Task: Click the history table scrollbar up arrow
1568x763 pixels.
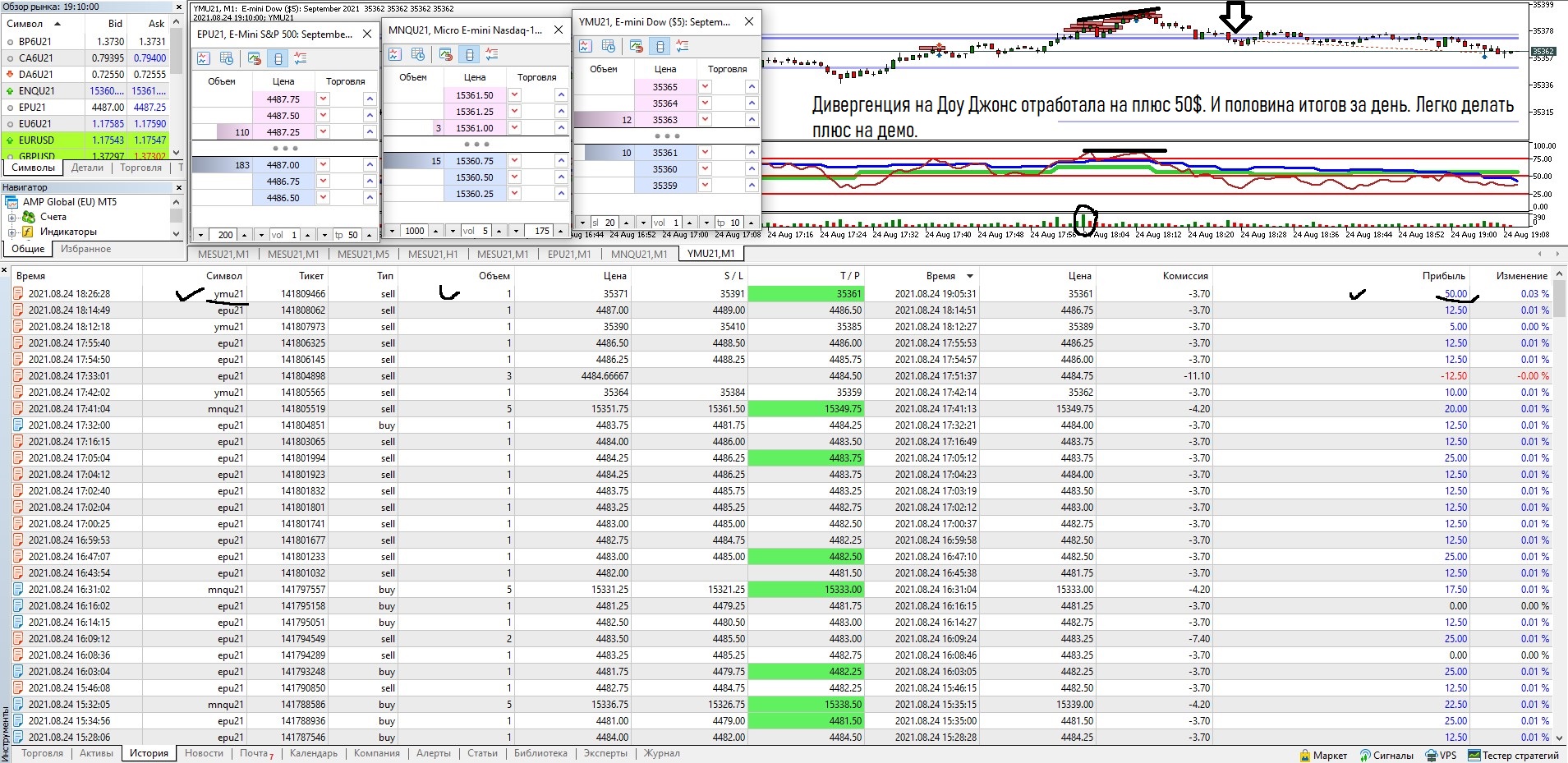Action: point(1560,274)
